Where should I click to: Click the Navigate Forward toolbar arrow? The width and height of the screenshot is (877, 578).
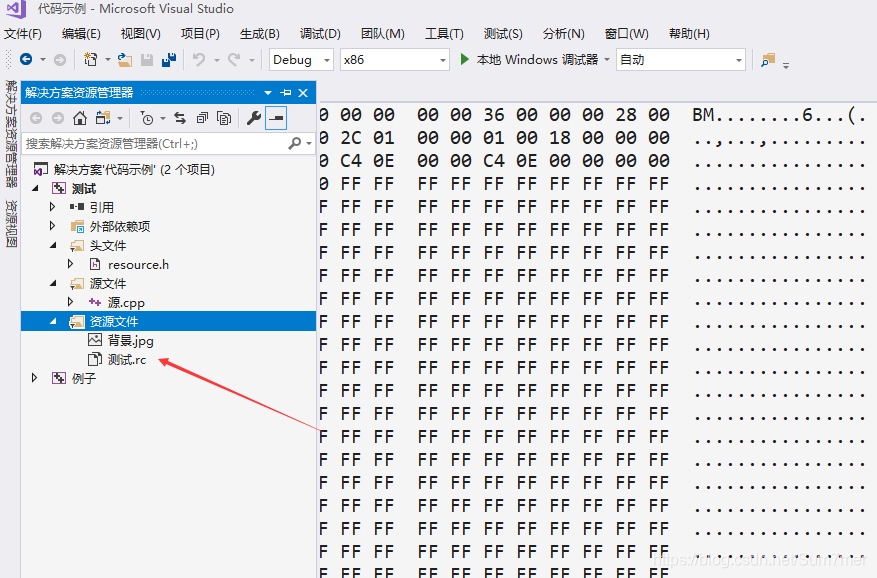click(x=59, y=59)
